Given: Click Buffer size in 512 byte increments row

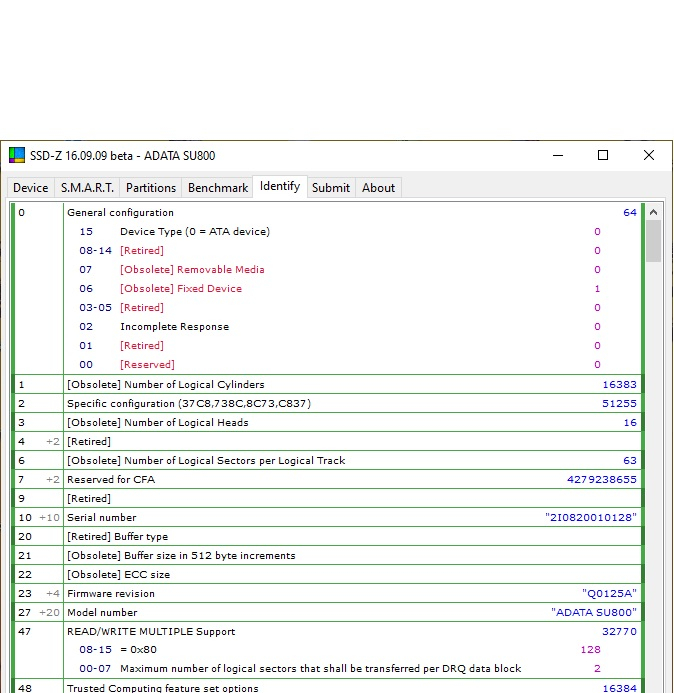Looking at the screenshot, I should tap(327, 556).
